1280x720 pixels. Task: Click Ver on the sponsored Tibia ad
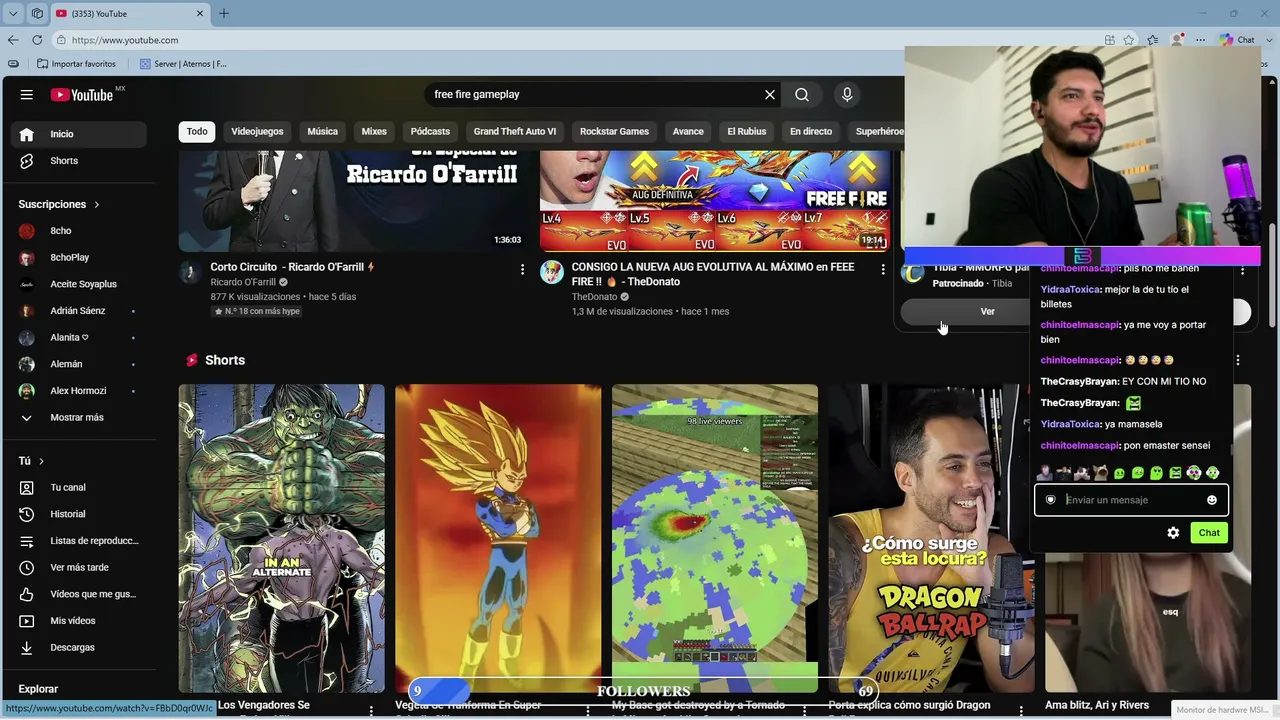point(987,312)
